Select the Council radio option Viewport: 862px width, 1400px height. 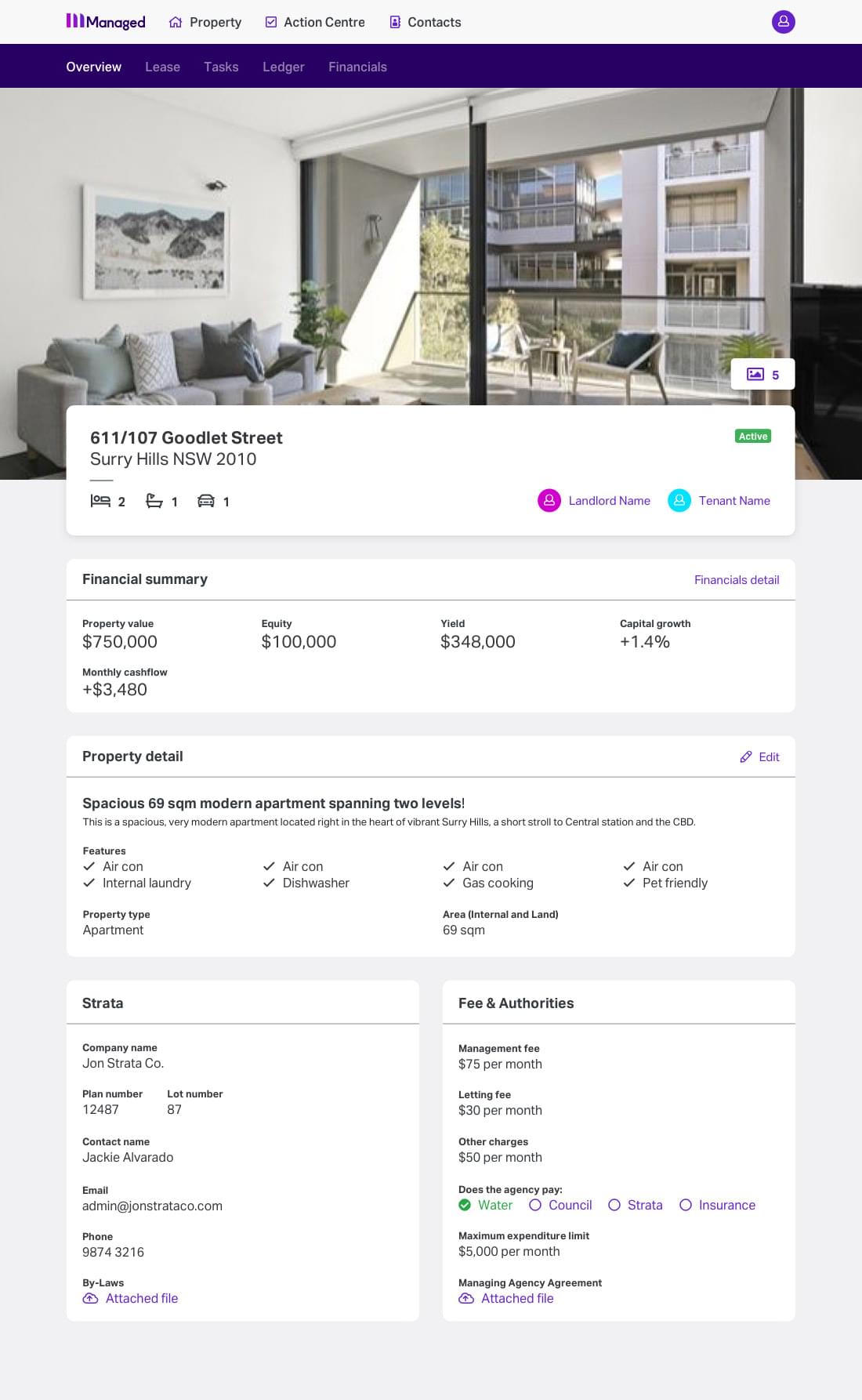click(535, 1205)
